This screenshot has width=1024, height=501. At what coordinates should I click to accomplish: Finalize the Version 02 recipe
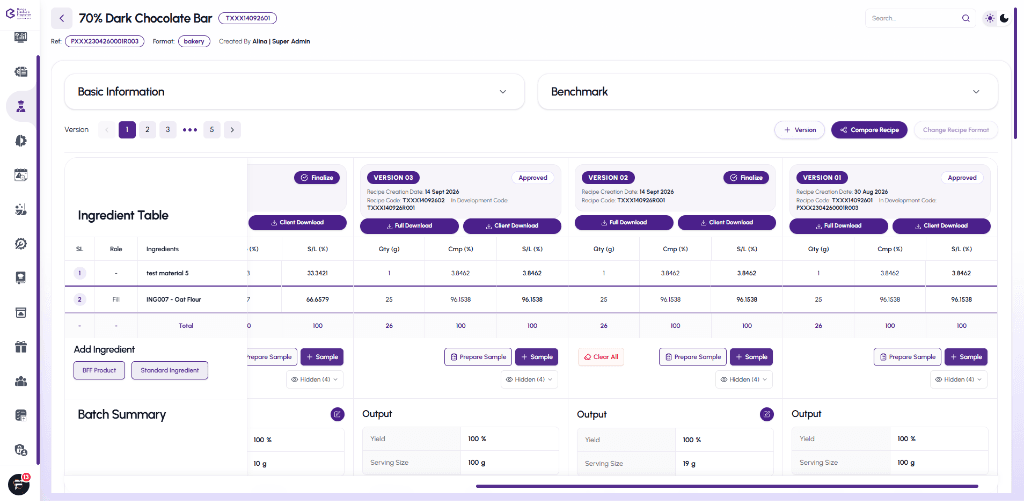(x=746, y=177)
